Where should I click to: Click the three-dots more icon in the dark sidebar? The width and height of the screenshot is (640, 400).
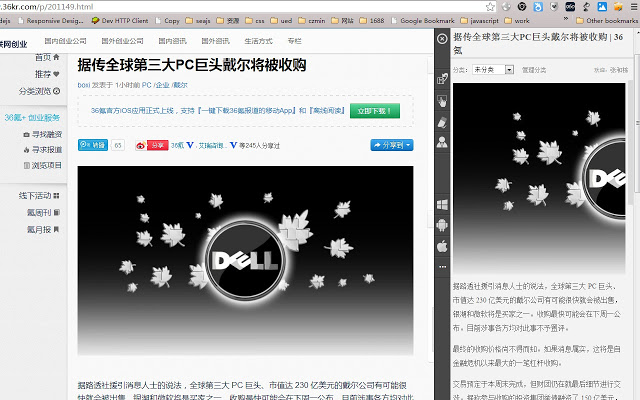(x=442, y=267)
